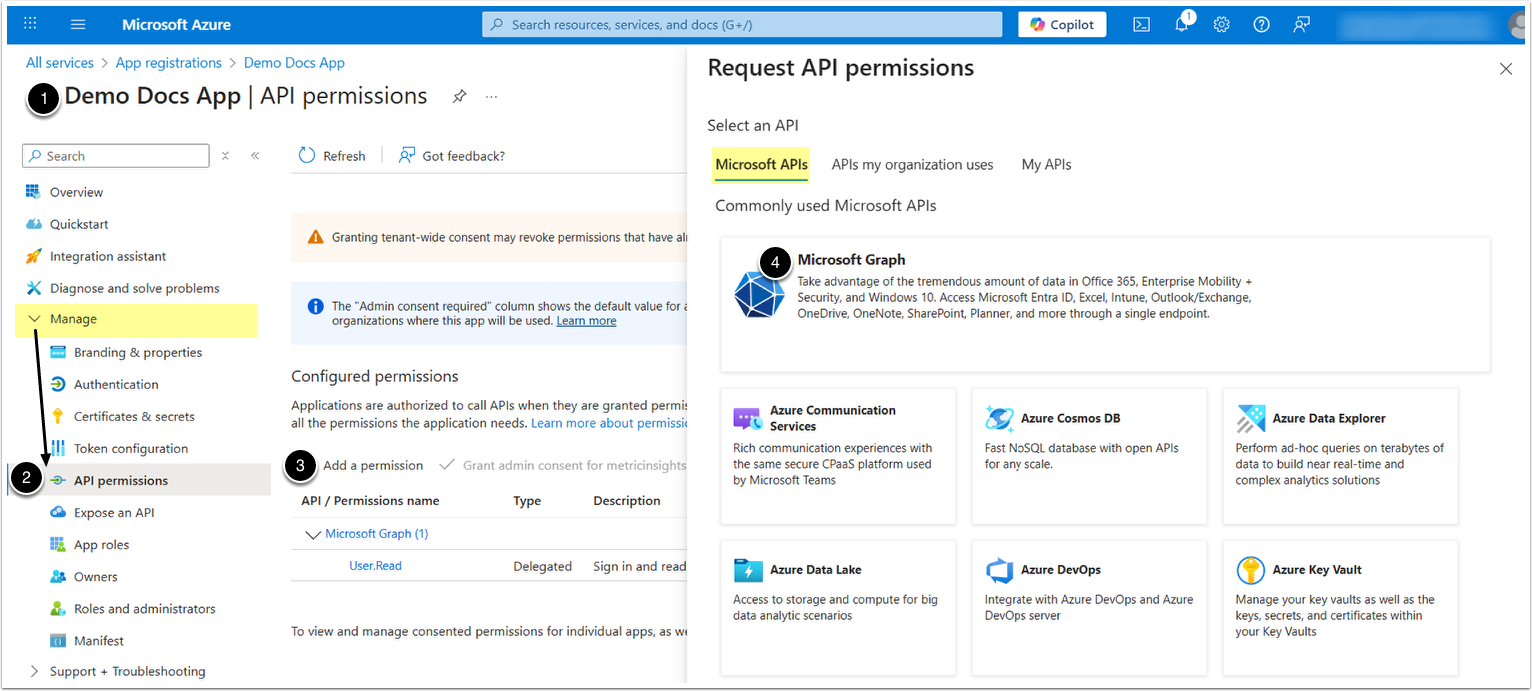The width and height of the screenshot is (1532, 691).
Task: Open Certificates & secrets in sidebar
Action: tap(134, 416)
